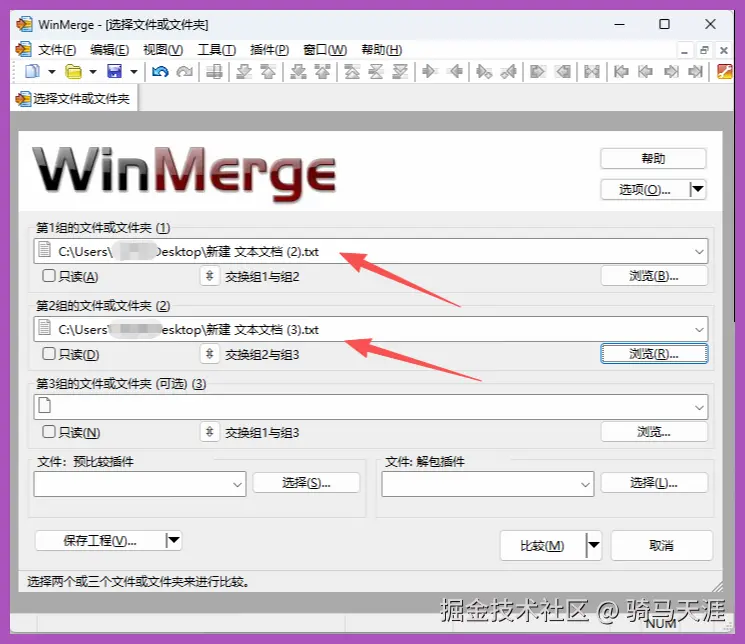Click the 新建 文本文档 (3).txt path field
The width and height of the screenshot is (745, 644).
click(x=371, y=329)
